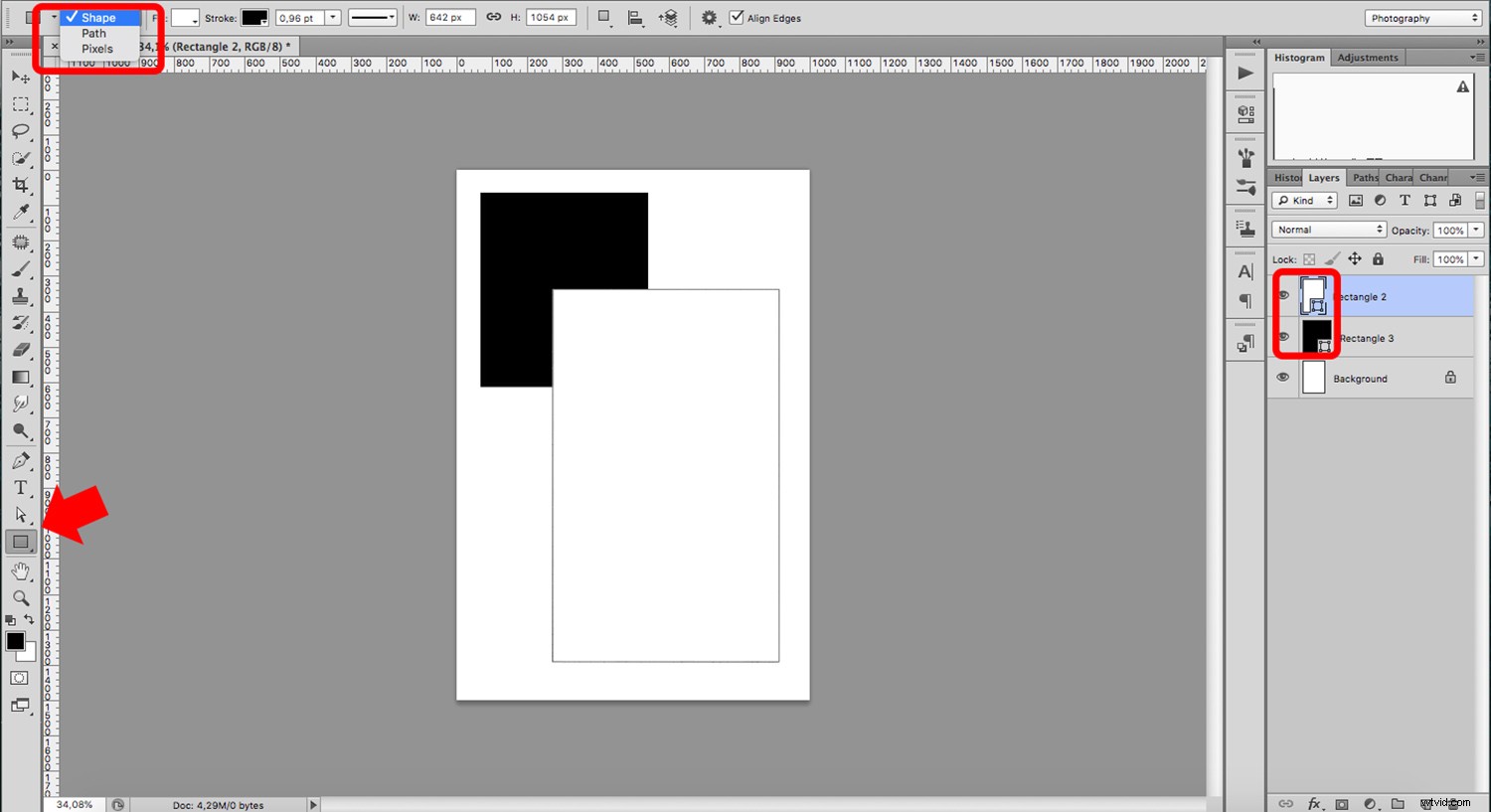The image size is (1491, 812).
Task: Select the Hand tool
Action: click(x=21, y=570)
